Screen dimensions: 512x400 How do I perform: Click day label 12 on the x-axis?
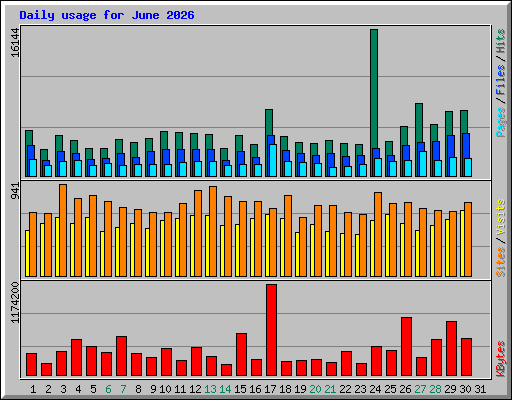(195, 389)
